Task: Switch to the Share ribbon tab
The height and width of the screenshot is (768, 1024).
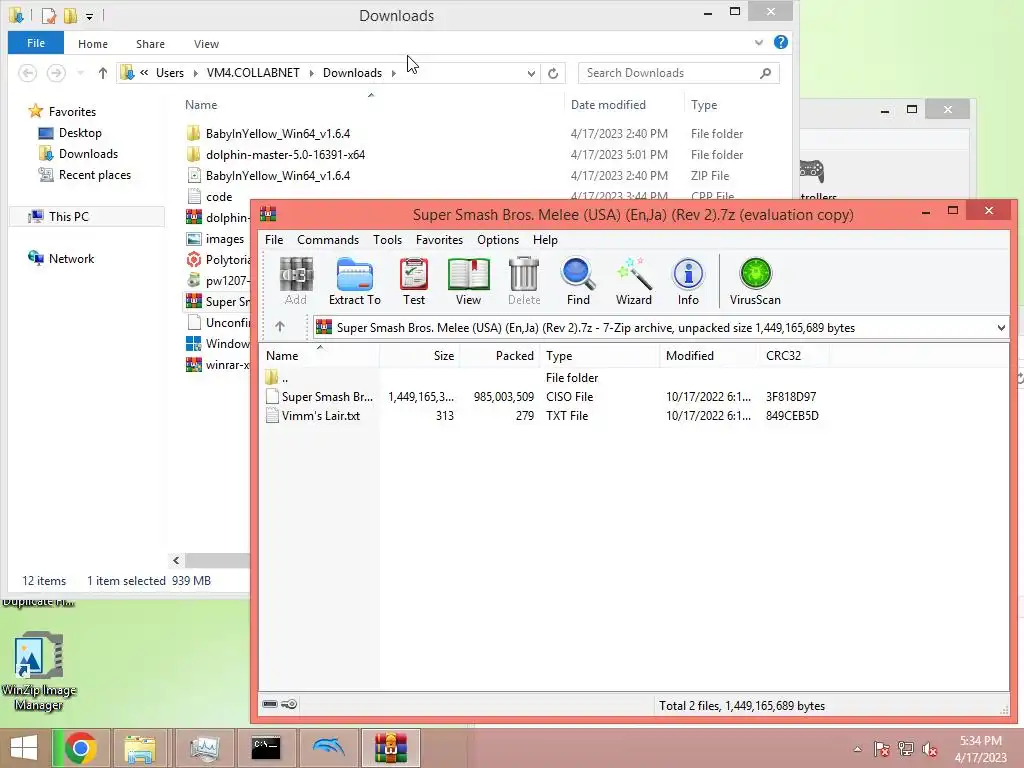Action: click(x=150, y=44)
